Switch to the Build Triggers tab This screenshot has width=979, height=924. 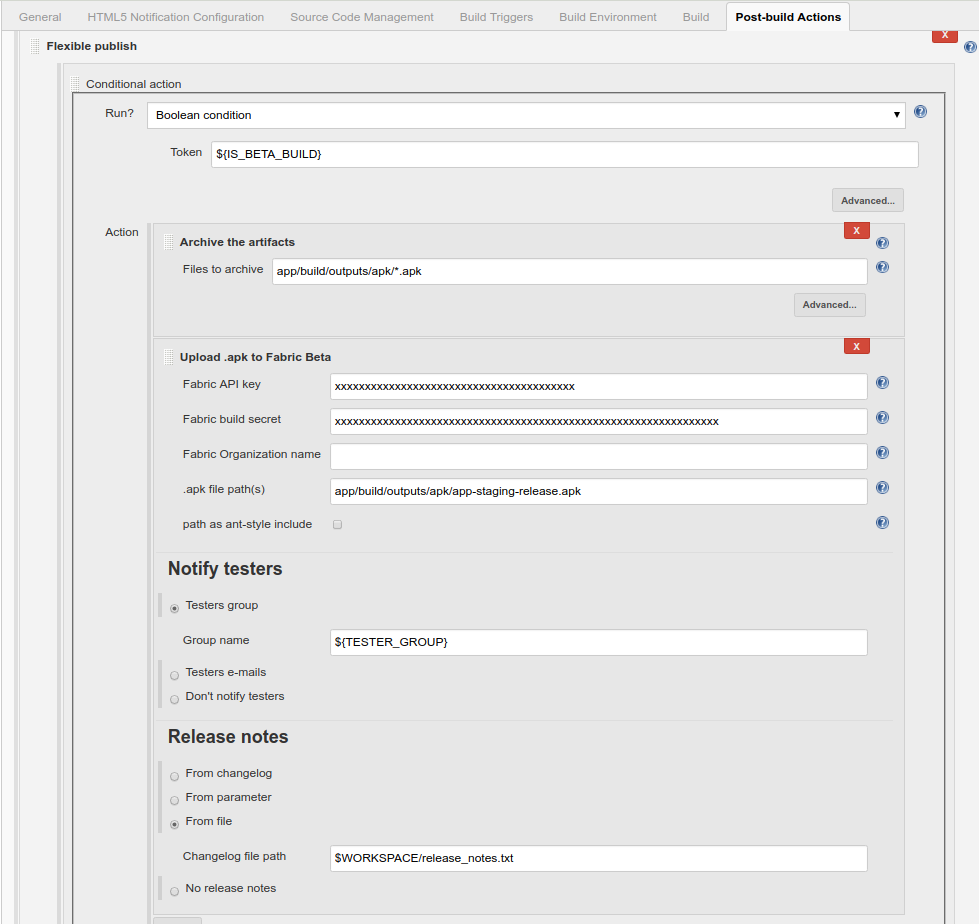[x=496, y=17]
